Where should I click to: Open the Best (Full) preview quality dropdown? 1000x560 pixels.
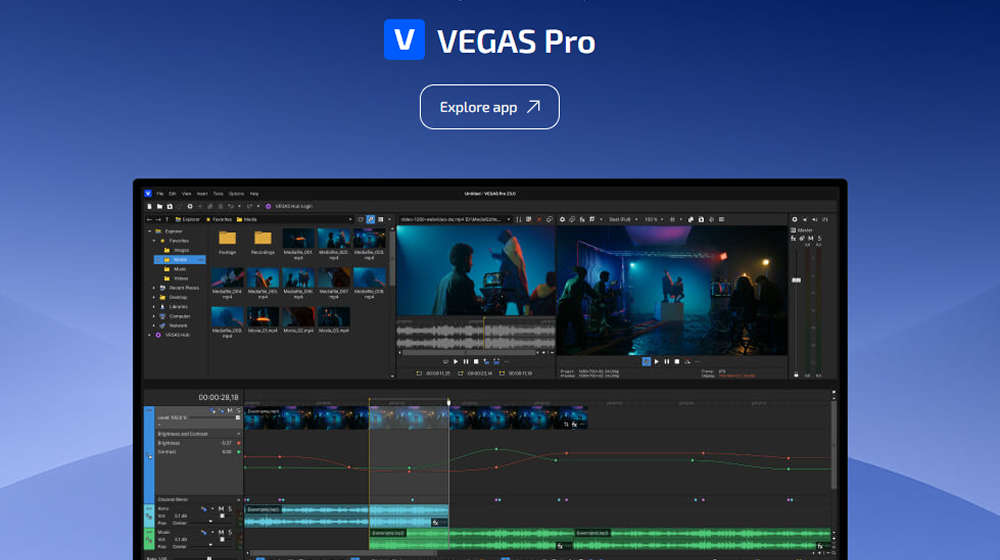(624, 219)
